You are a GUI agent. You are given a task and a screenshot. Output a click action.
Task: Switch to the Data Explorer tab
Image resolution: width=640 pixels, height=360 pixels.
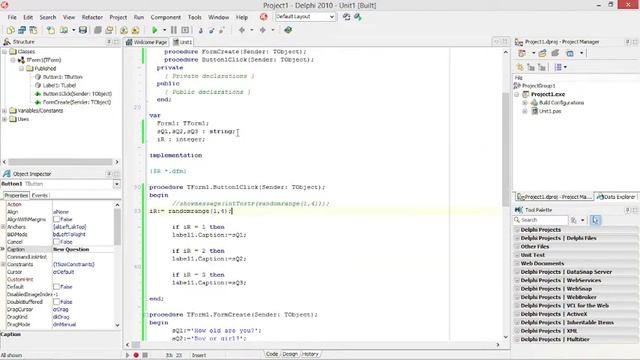tap(616, 197)
